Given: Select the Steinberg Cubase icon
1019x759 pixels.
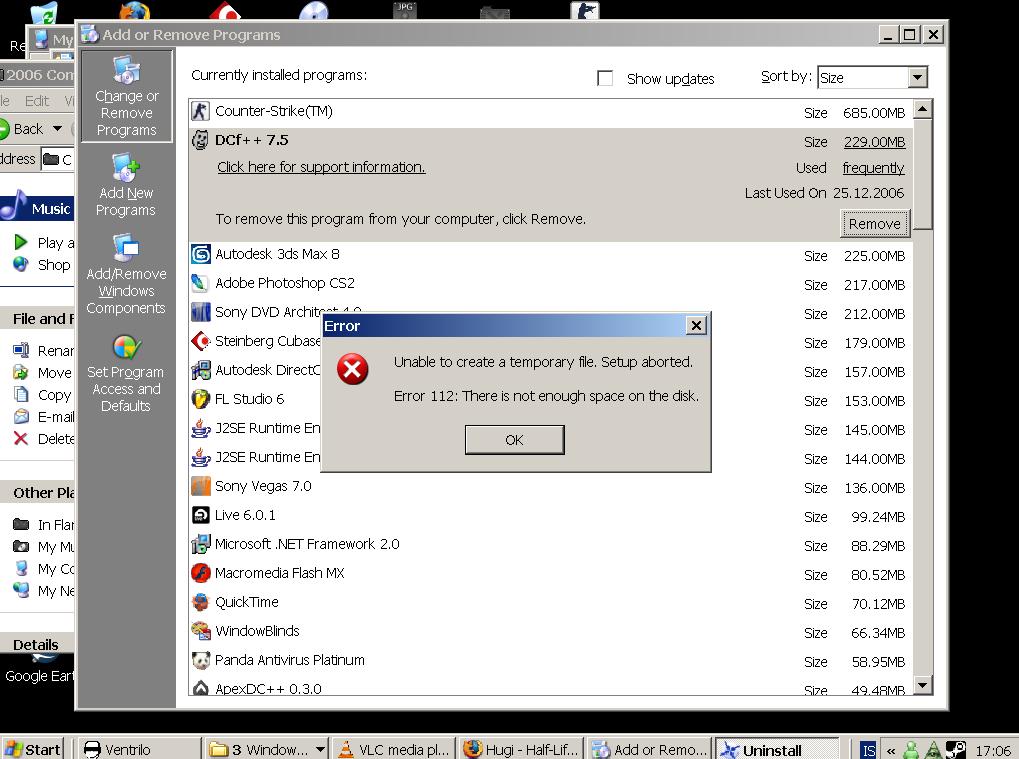Looking at the screenshot, I should pyautogui.click(x=200, y=341).
